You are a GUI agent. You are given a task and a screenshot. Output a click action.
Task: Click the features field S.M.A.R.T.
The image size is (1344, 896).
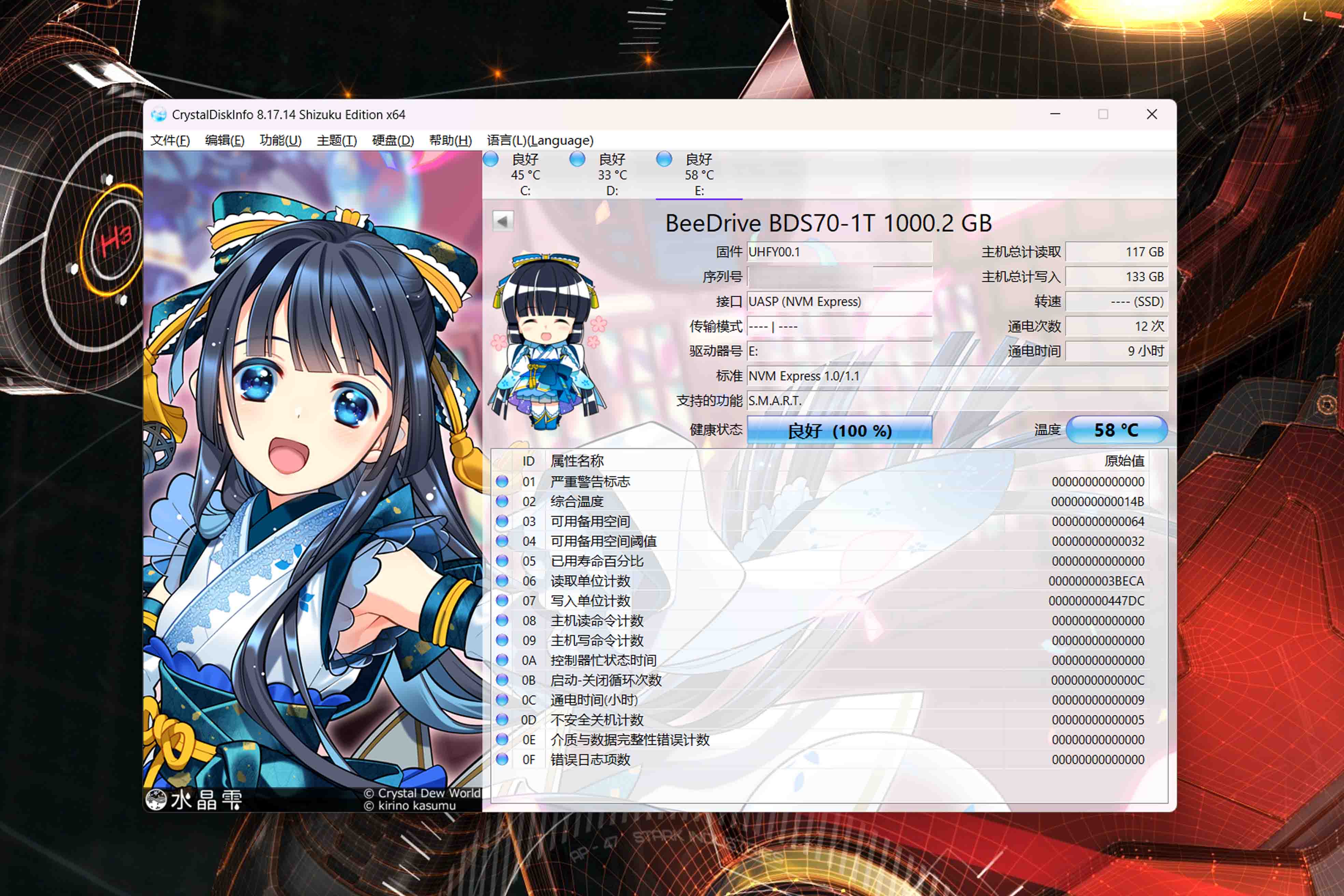click(x=957, y=401)
